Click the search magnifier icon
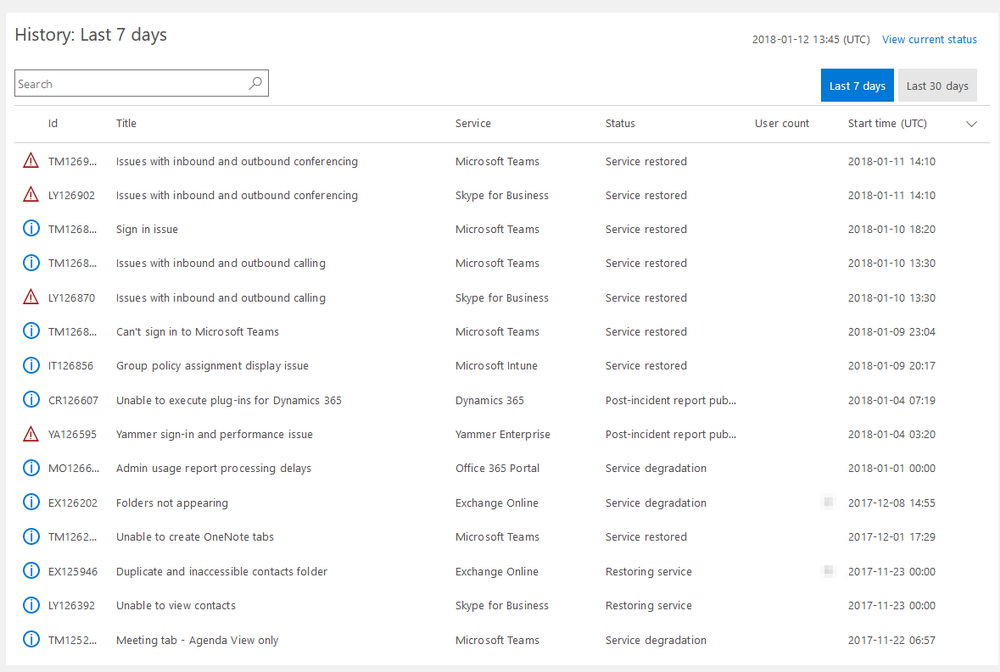 [255, 83]
